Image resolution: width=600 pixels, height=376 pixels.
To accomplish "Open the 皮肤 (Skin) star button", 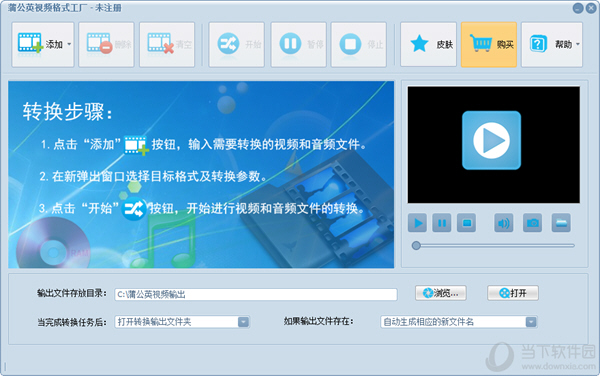I will pos(429,45).
